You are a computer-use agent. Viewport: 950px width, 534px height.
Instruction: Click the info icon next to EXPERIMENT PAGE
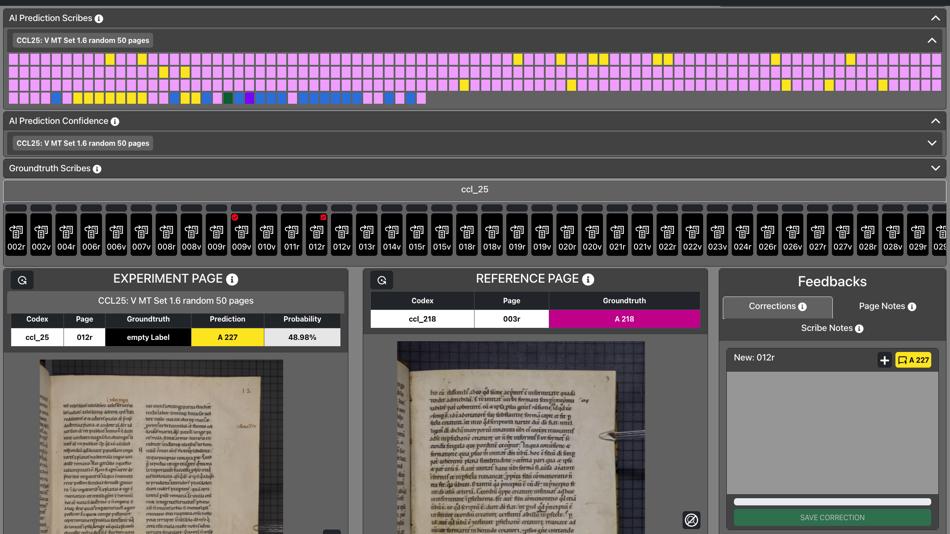pyautogui.click(x=232, y=280)
